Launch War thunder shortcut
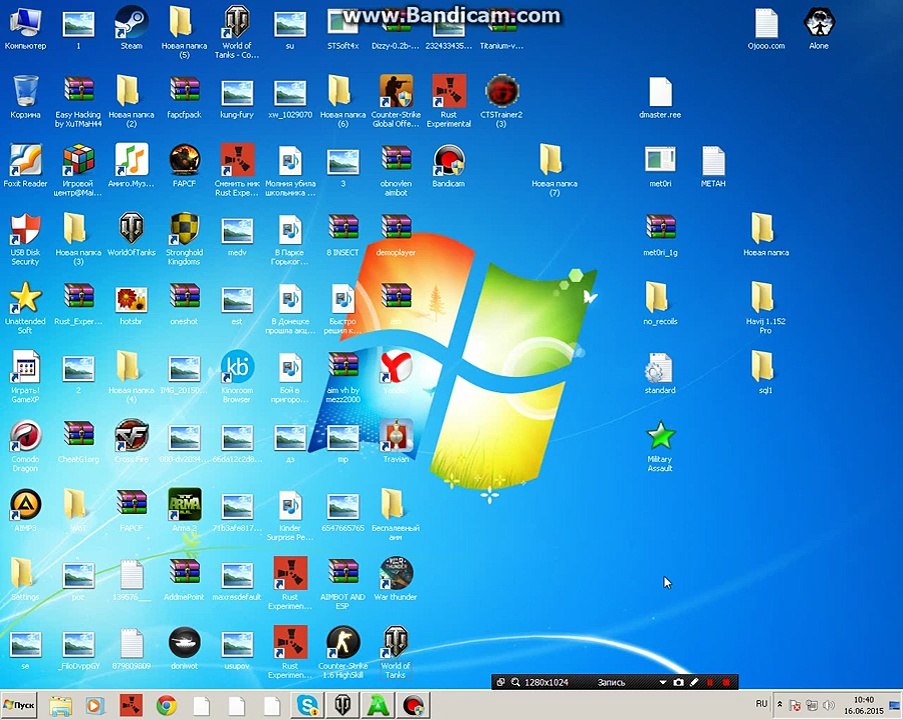The height and width of the screenshot is (720, 903). (396, 579)
